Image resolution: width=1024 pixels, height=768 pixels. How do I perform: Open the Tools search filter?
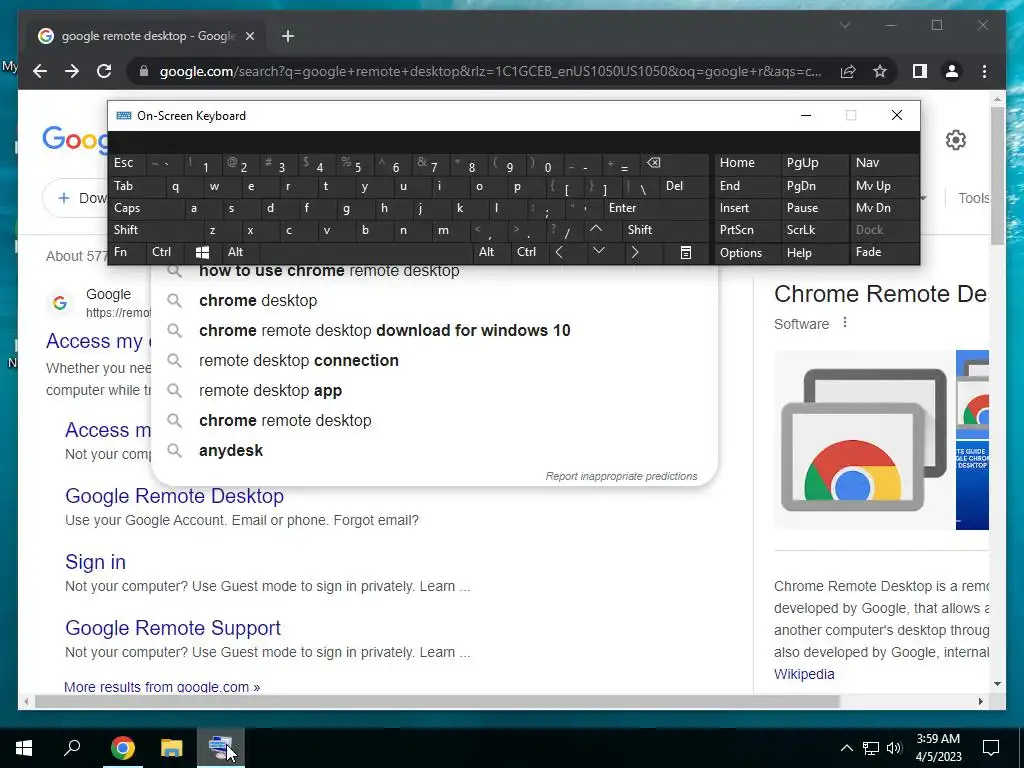coord(973,198)
